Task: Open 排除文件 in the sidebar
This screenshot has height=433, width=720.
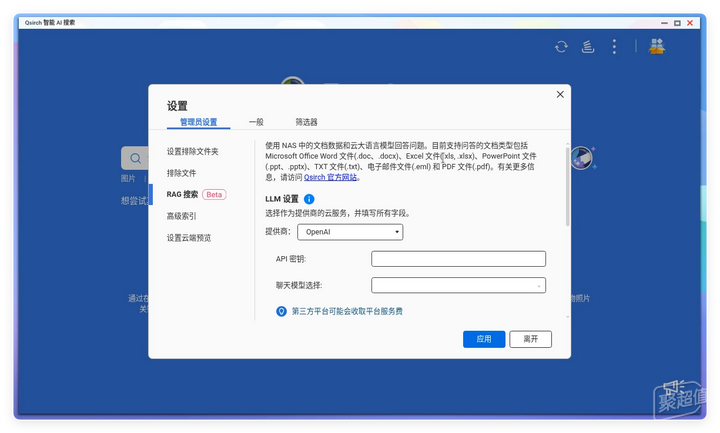Action: [x=181, y=173]
